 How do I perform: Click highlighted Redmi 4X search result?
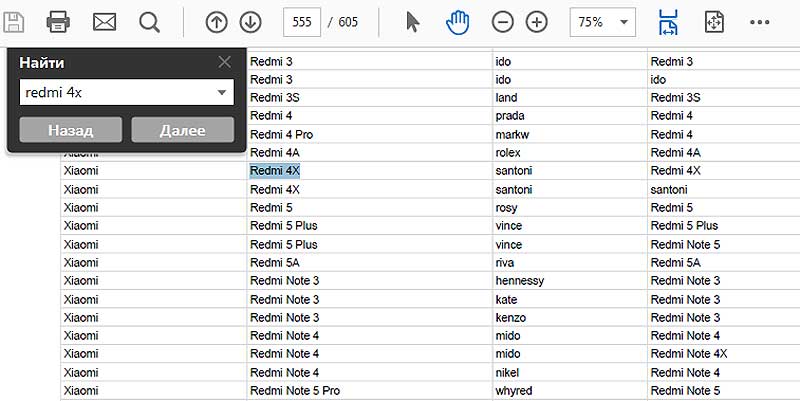(274, 171)
